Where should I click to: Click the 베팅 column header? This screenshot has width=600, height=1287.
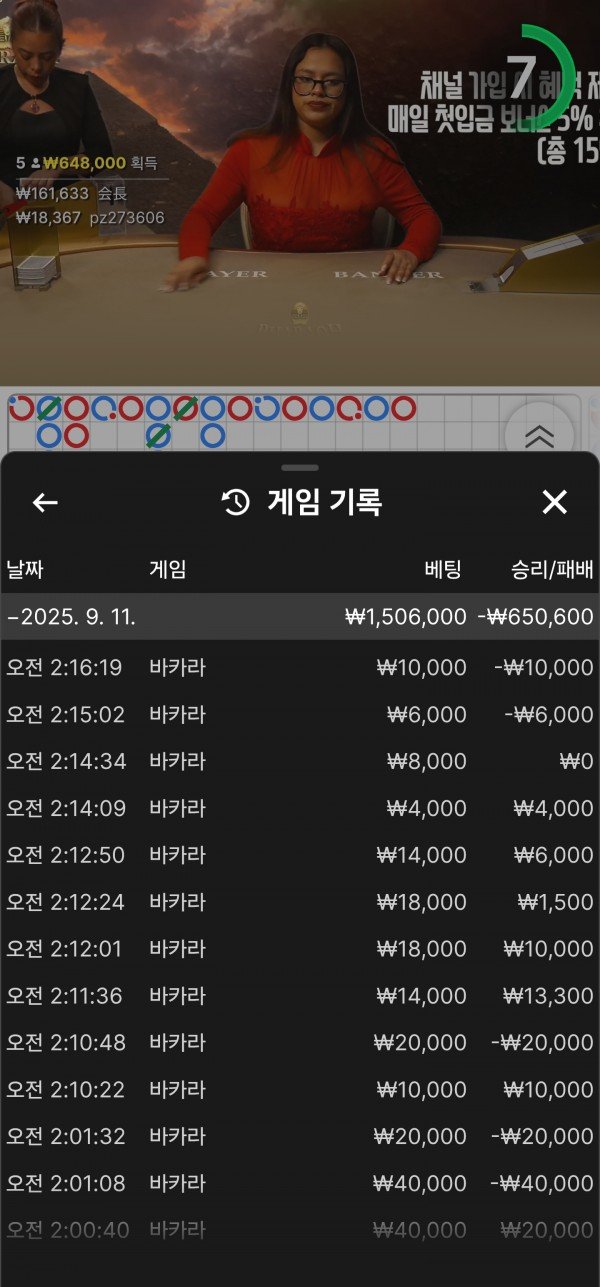(x=441, y=569)
